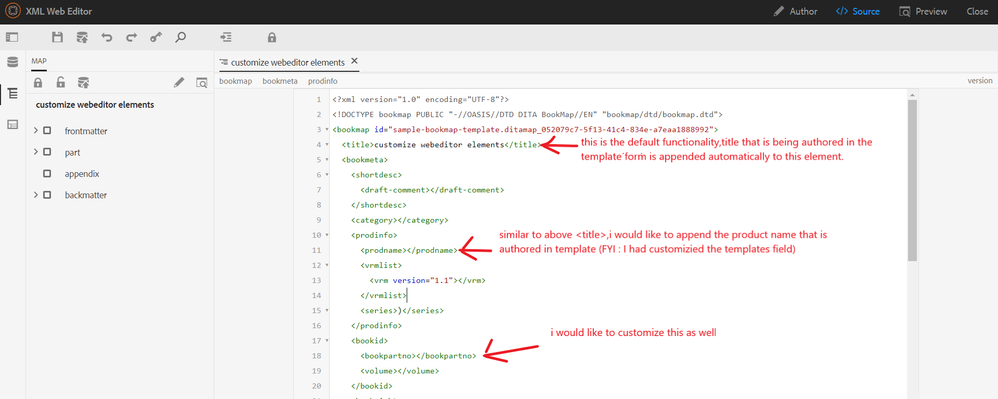Image resolution: width=998 pixels, height=399 pixels.
Task: Tick the backmatter checkbox
Action: coord(47,195)
